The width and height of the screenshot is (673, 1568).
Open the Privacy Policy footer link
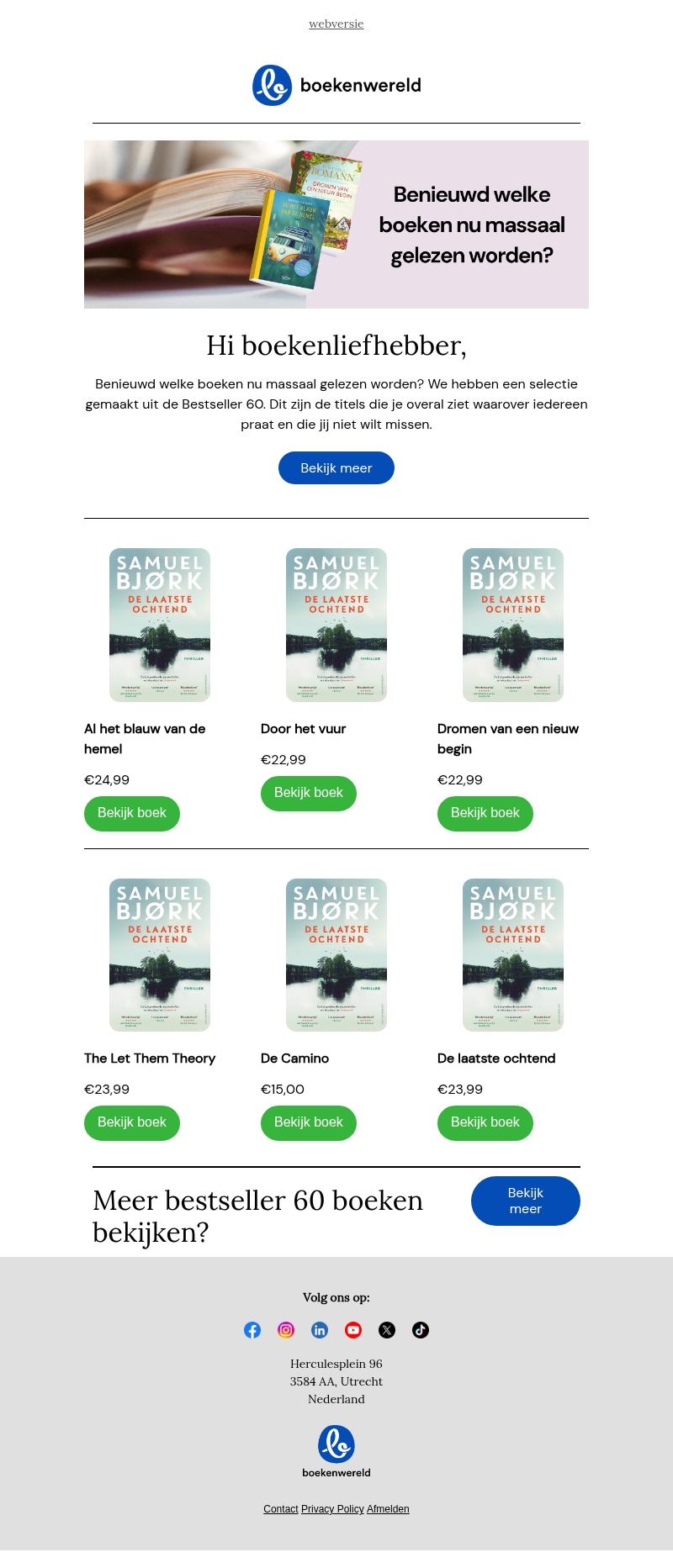pos(332,1509)
